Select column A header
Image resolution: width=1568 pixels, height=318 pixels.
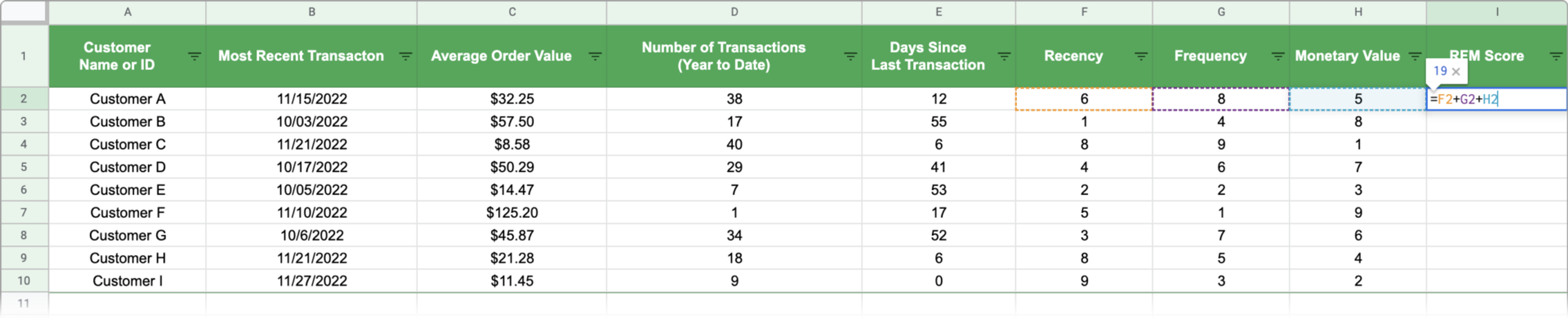click(x=127, y=12)
